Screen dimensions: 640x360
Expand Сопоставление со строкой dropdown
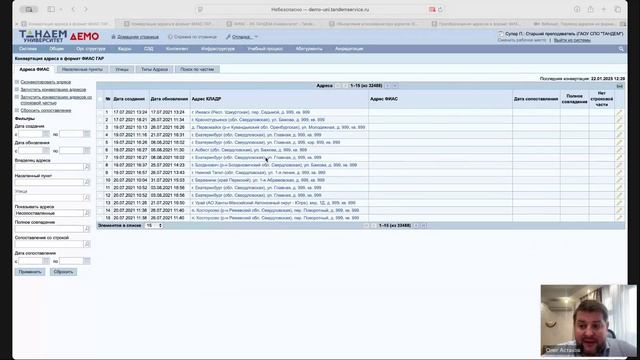point(87,244)
